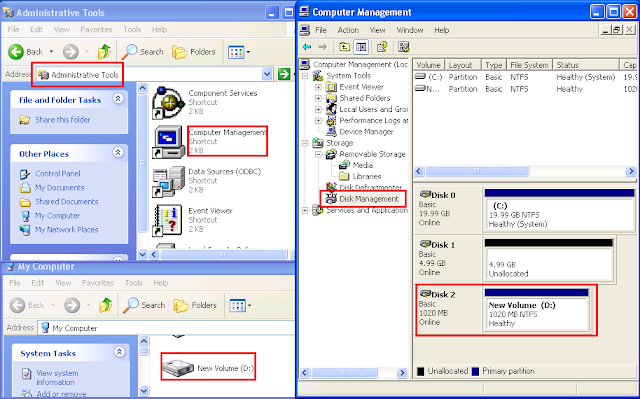Collapse the File and Folder Tasks panel
Viewport: 640px width, 399px height.
(x=118, y=99)
